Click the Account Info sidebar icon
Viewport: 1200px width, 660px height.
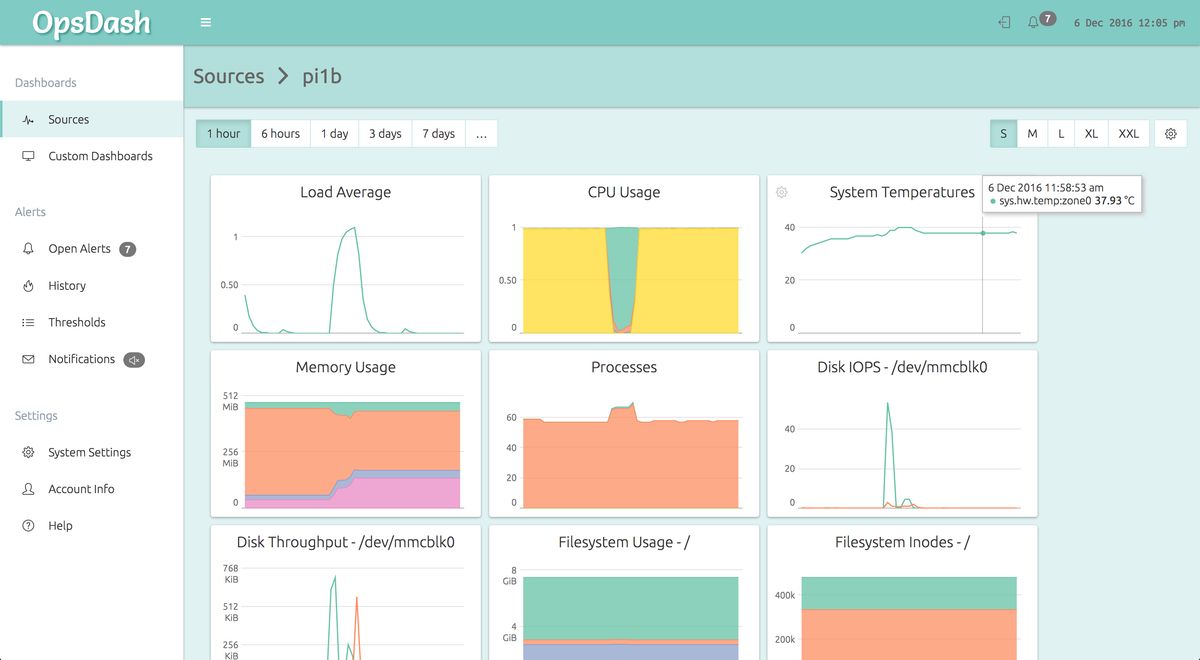tap(28, 489)
